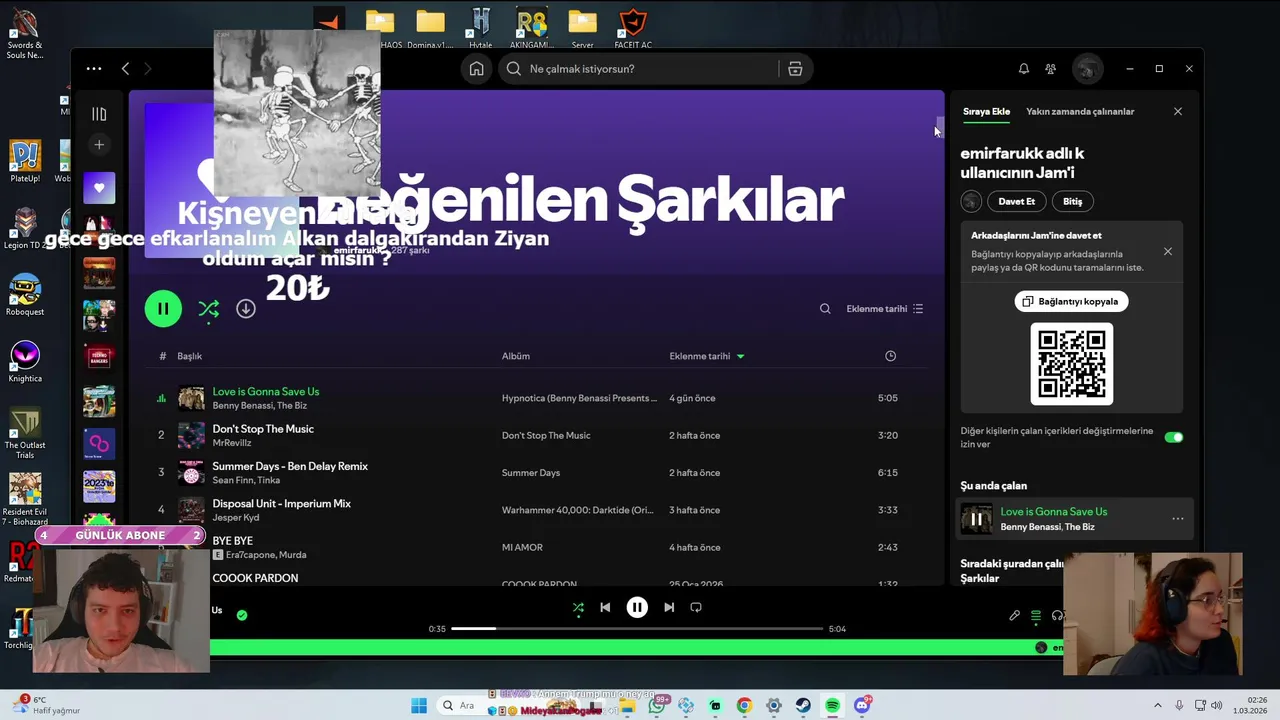Open Discord from the taskbar
The width and height of the screenshot is (1280, 720).
click(863, 705)
